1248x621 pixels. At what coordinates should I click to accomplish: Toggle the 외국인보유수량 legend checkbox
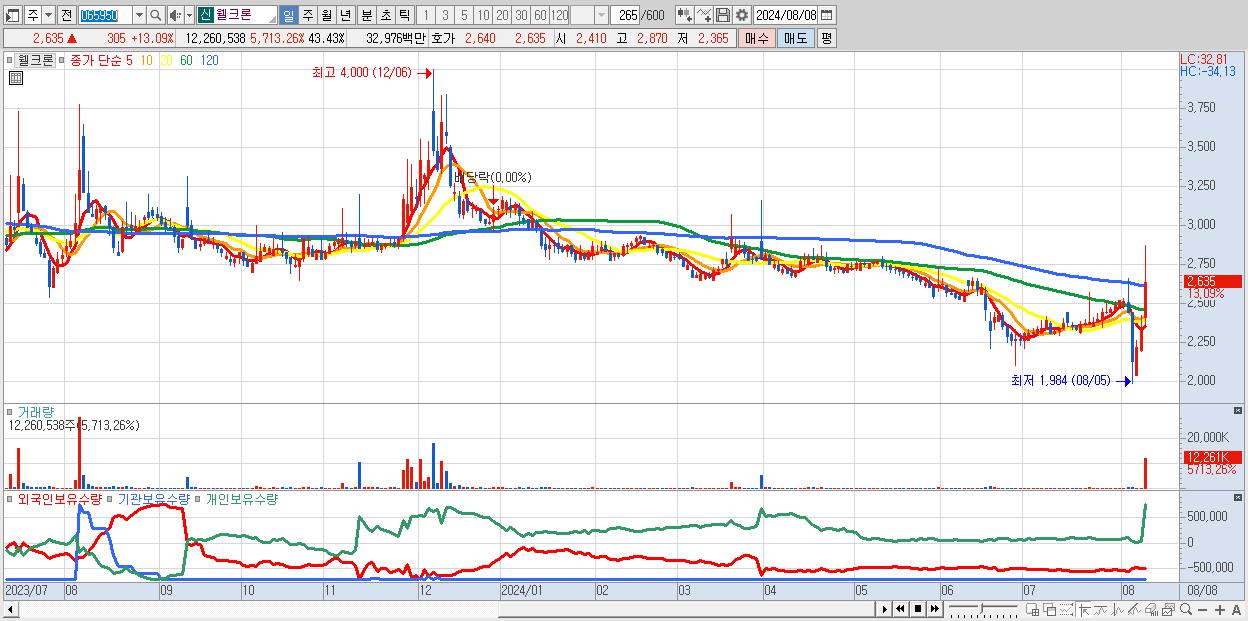coord(10,498)
